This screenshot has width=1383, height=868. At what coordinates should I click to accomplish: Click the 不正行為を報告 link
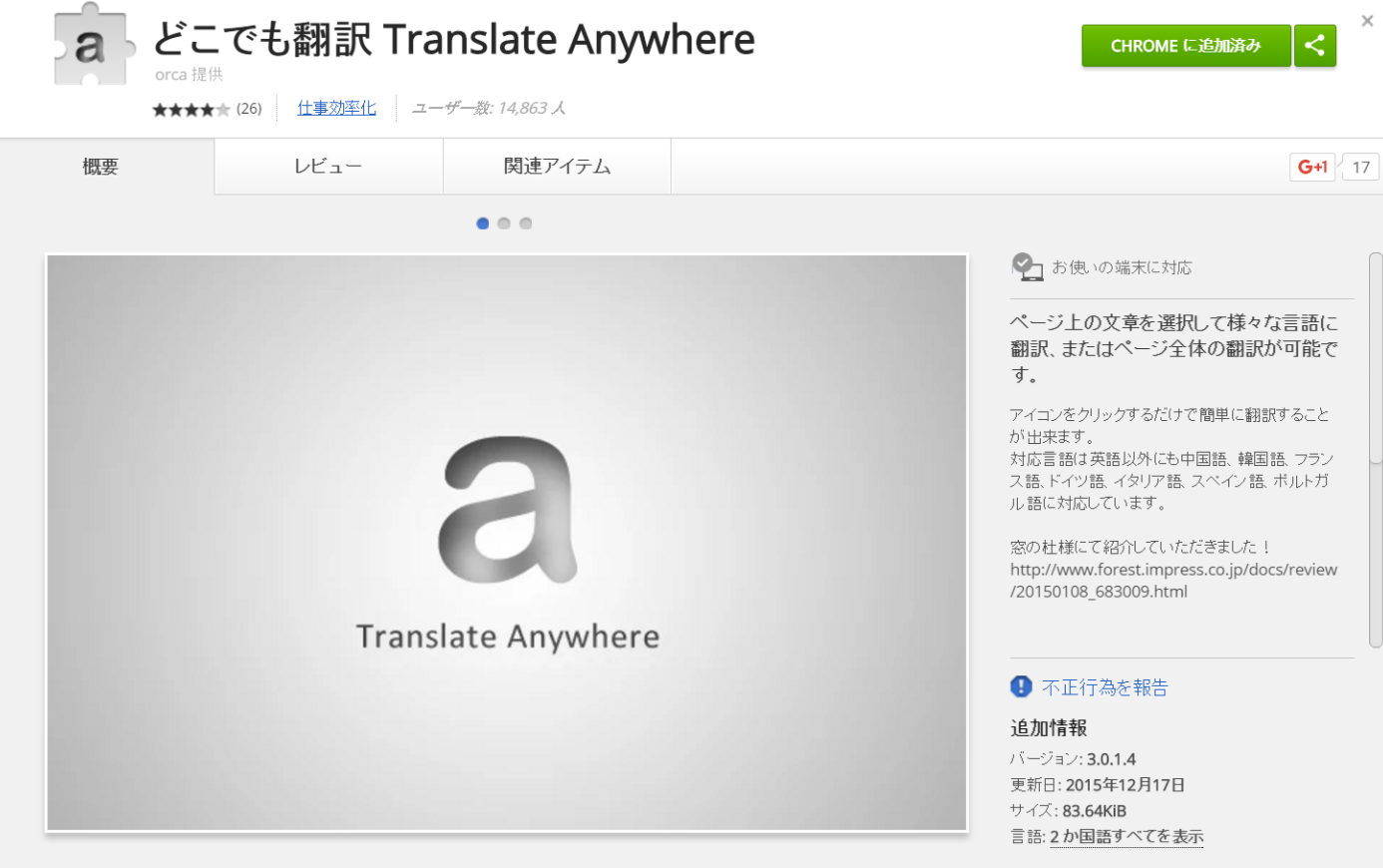[1105, 687]
